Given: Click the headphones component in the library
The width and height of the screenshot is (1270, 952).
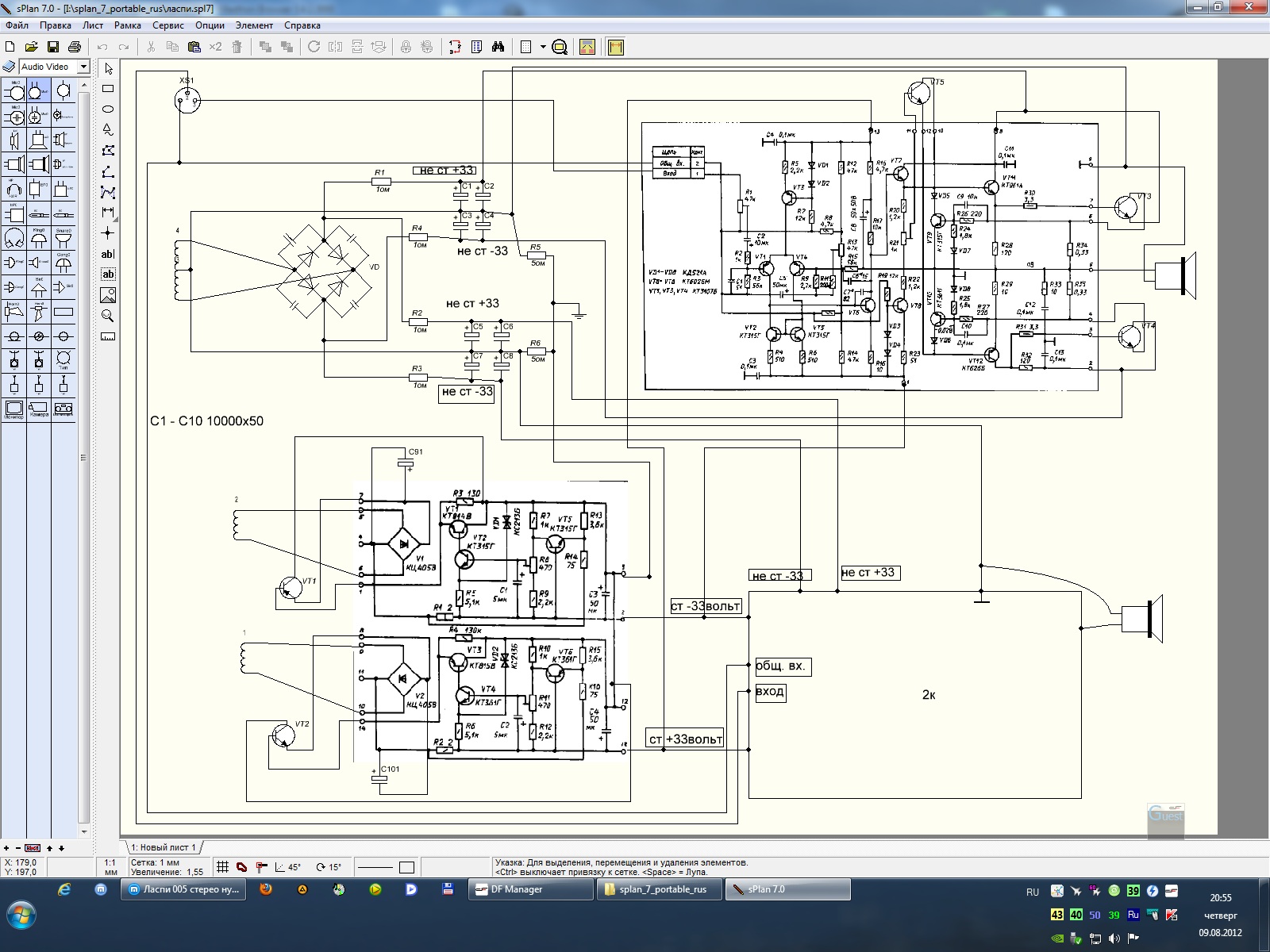Looking at the screenshot, I should pos(14,189).
